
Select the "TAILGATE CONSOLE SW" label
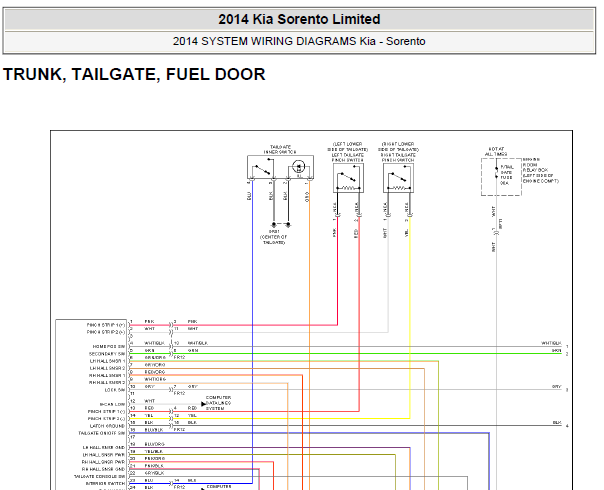point(99,477)
